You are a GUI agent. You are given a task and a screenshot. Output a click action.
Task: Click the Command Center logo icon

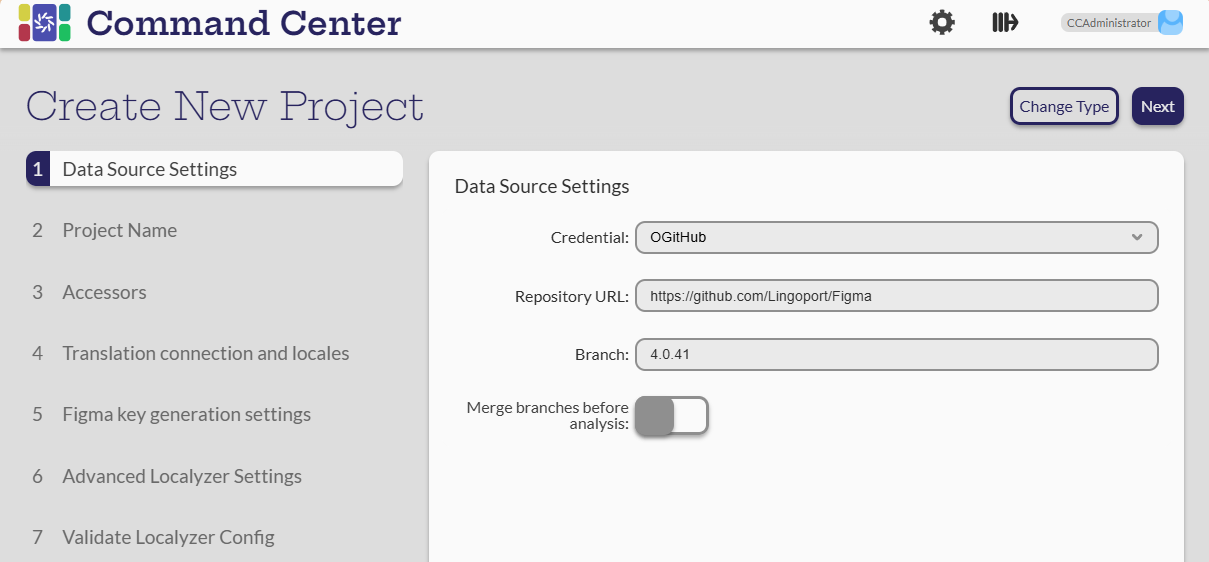click(44, 23)
